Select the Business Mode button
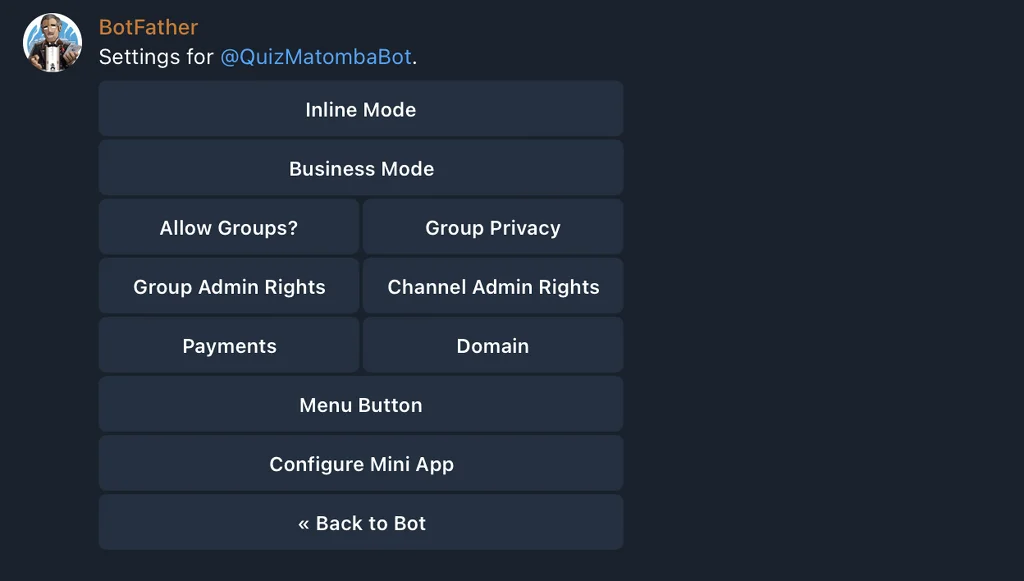1024x581 pixels. [360, 168]
